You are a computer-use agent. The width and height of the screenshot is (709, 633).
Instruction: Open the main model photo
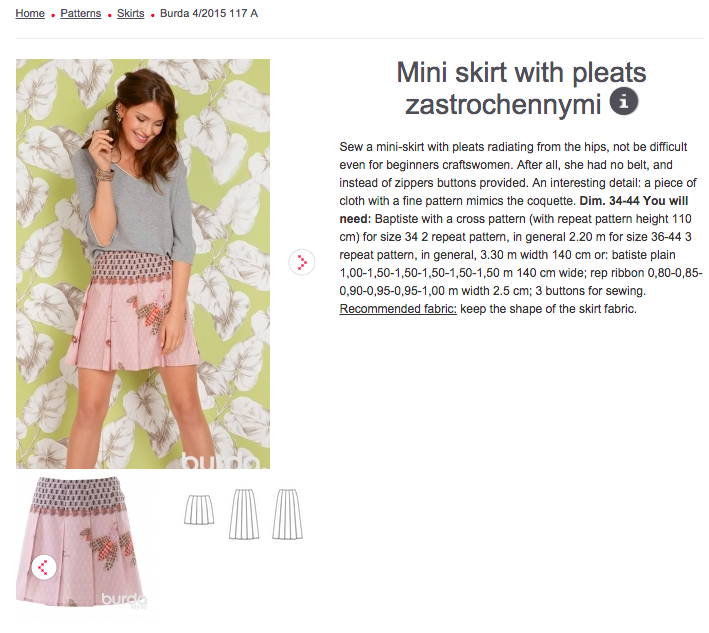[143, 264]
